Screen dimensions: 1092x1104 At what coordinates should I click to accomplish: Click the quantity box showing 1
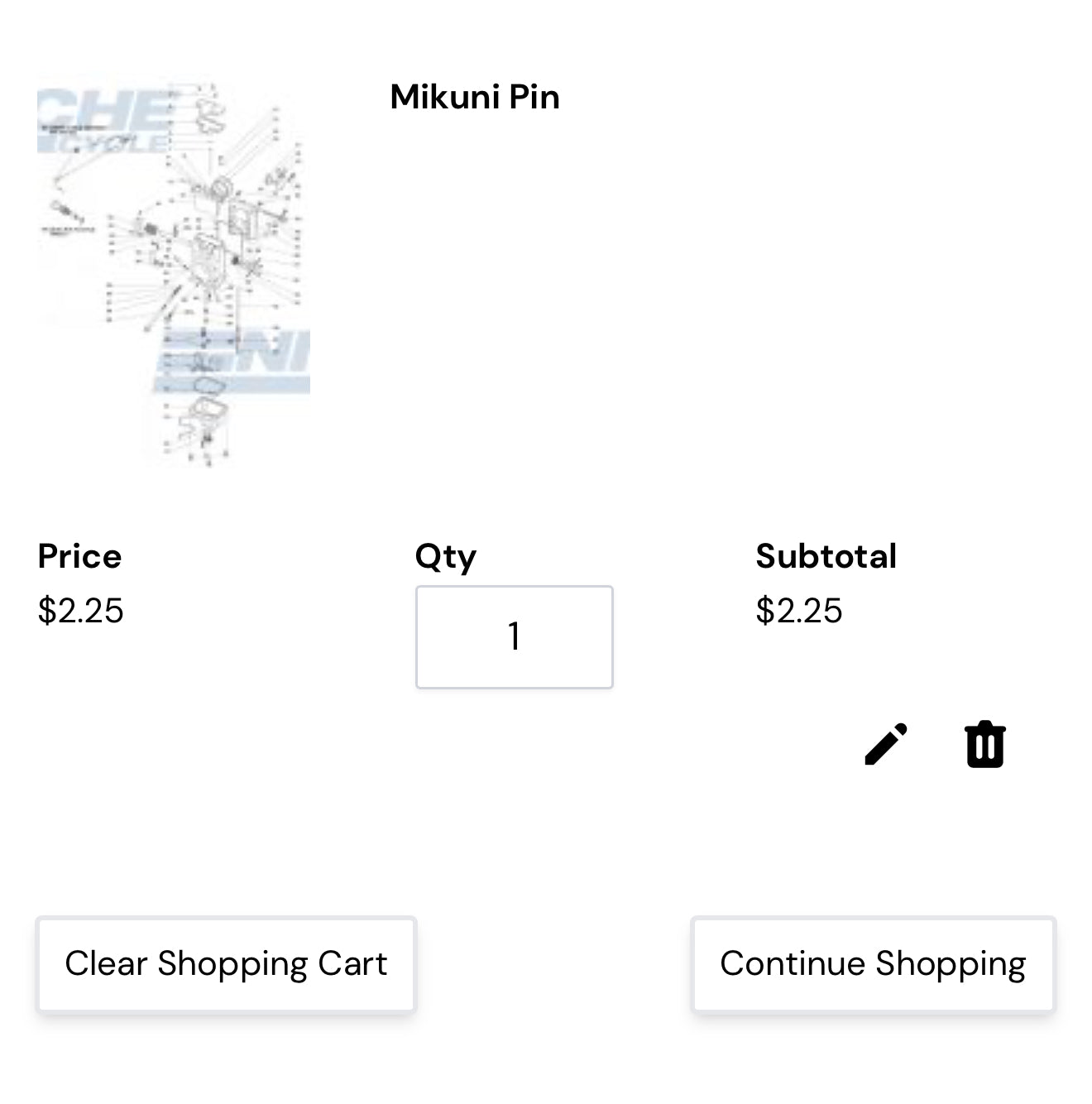pos(514,636)
